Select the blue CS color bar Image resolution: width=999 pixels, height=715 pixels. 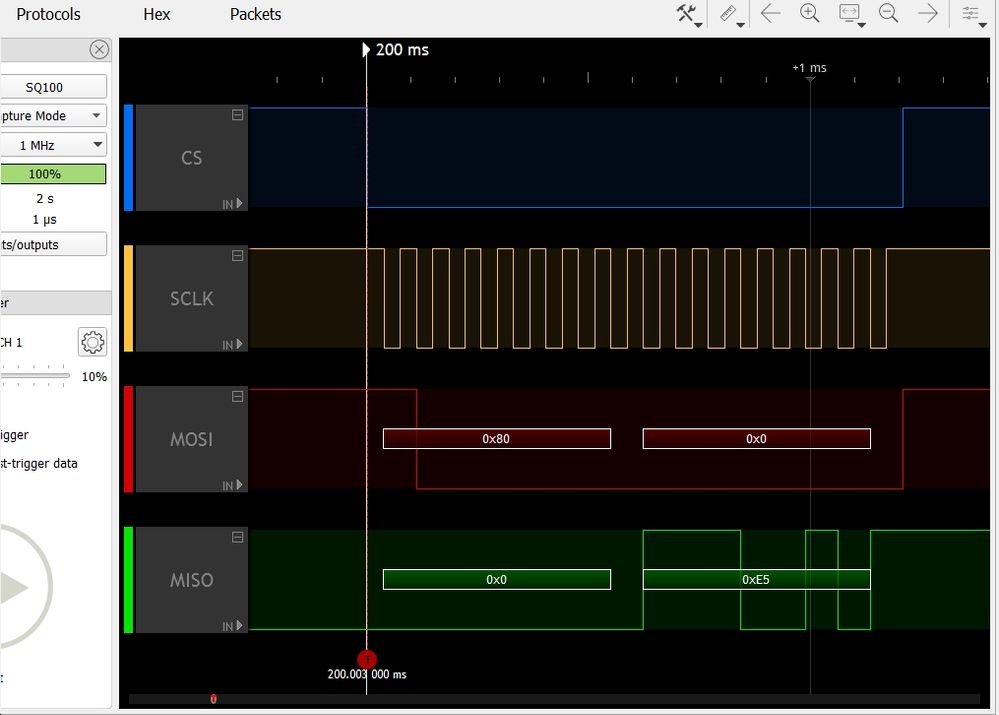pyautogui.click(x=128, y=157)
